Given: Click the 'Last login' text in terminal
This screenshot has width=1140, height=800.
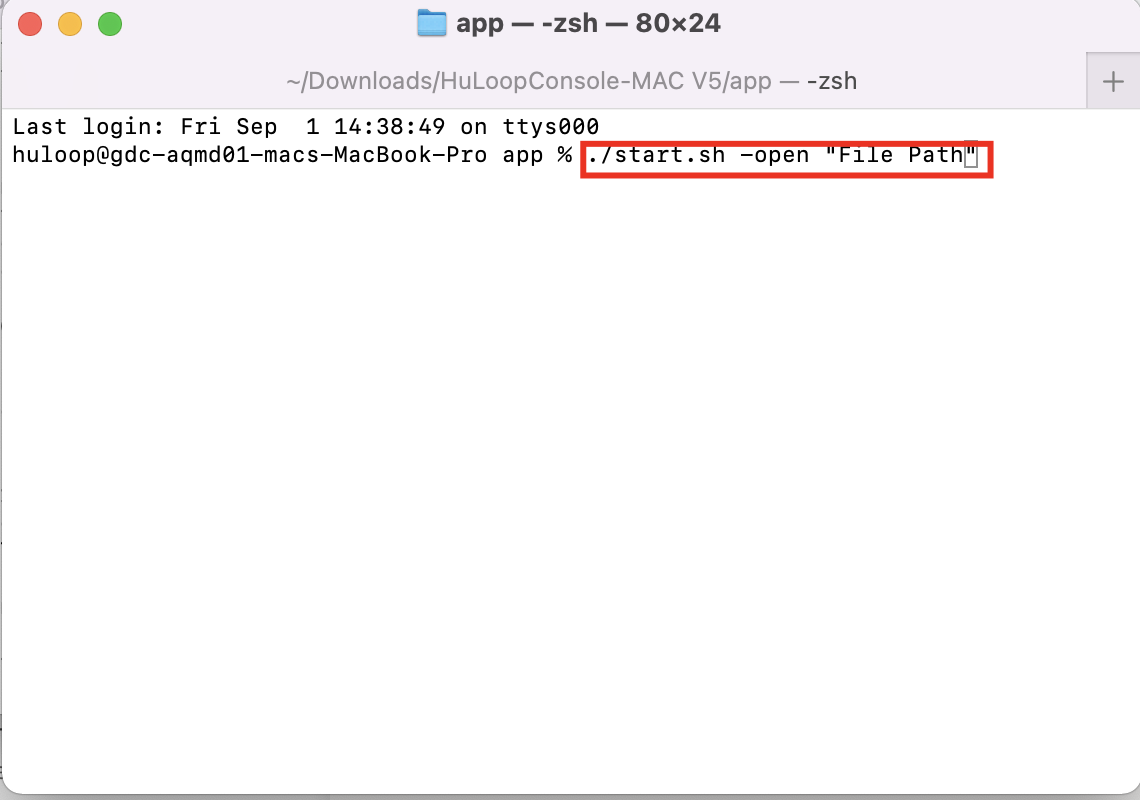Looking at the screenshot, I should coord(82,127).
